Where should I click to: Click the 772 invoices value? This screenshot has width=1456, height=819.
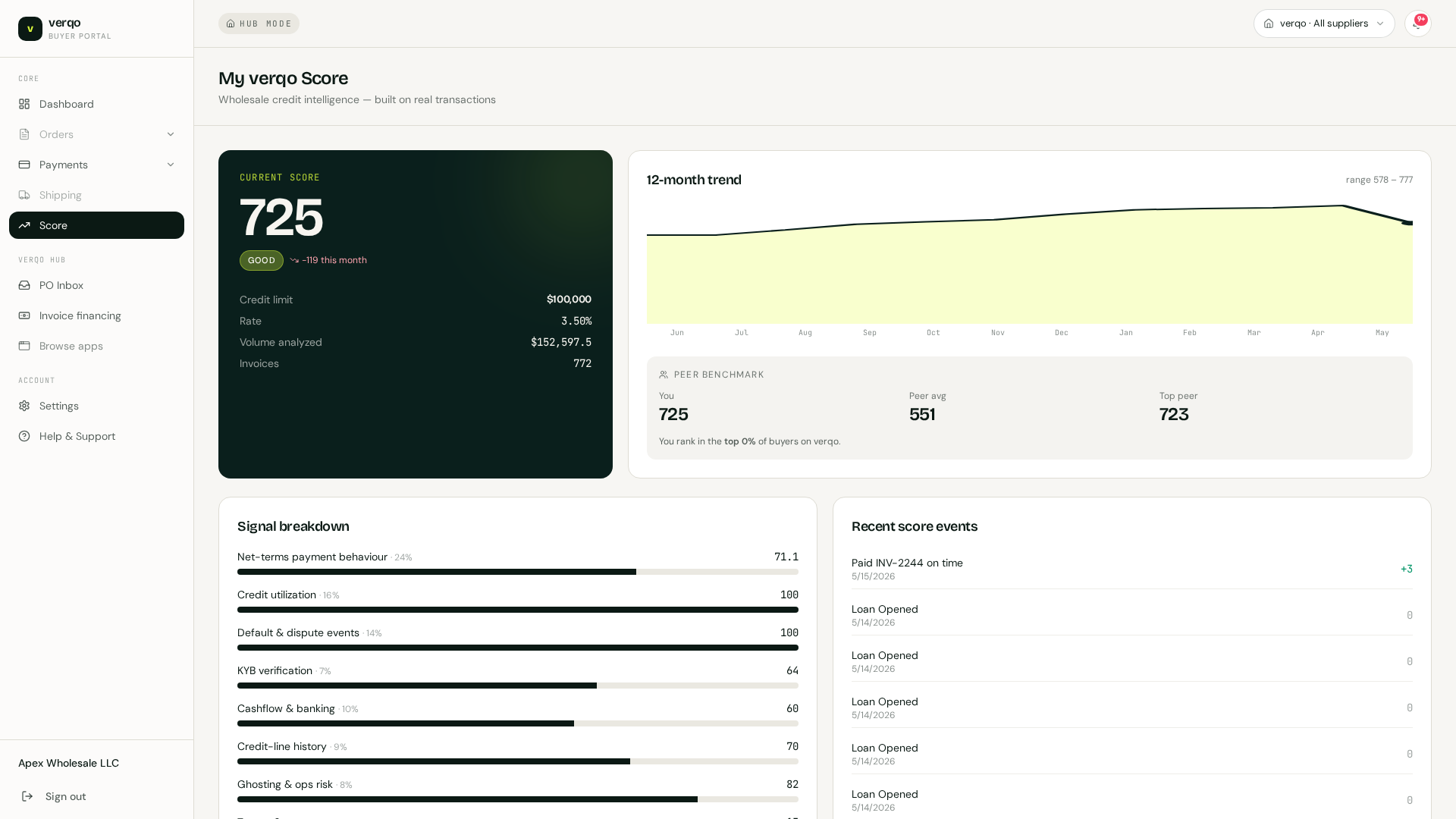[582, 363]
